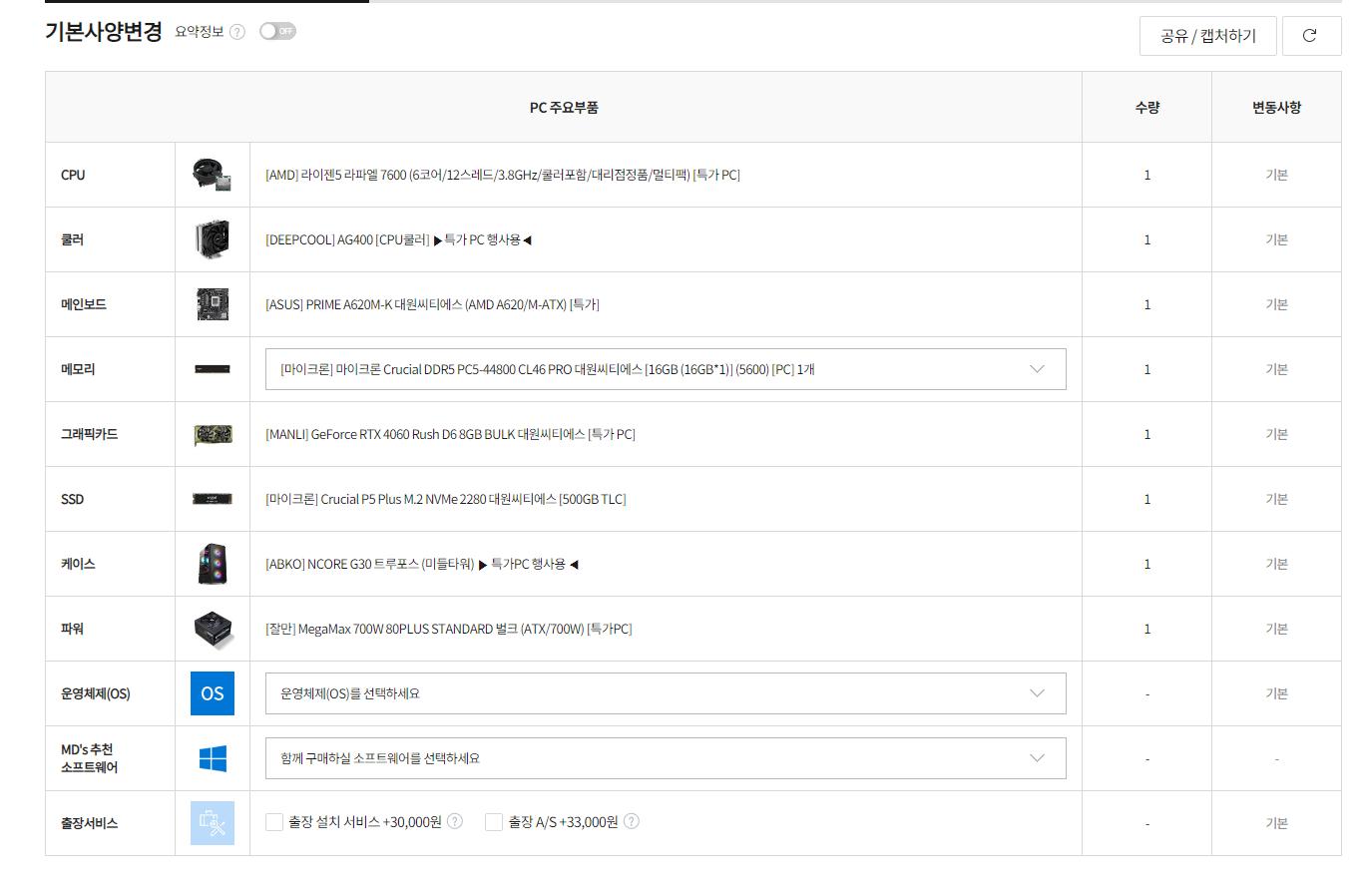Click the 메모리 row label
The width and height of the screenshot is (1359, 896).
(78, 369)
